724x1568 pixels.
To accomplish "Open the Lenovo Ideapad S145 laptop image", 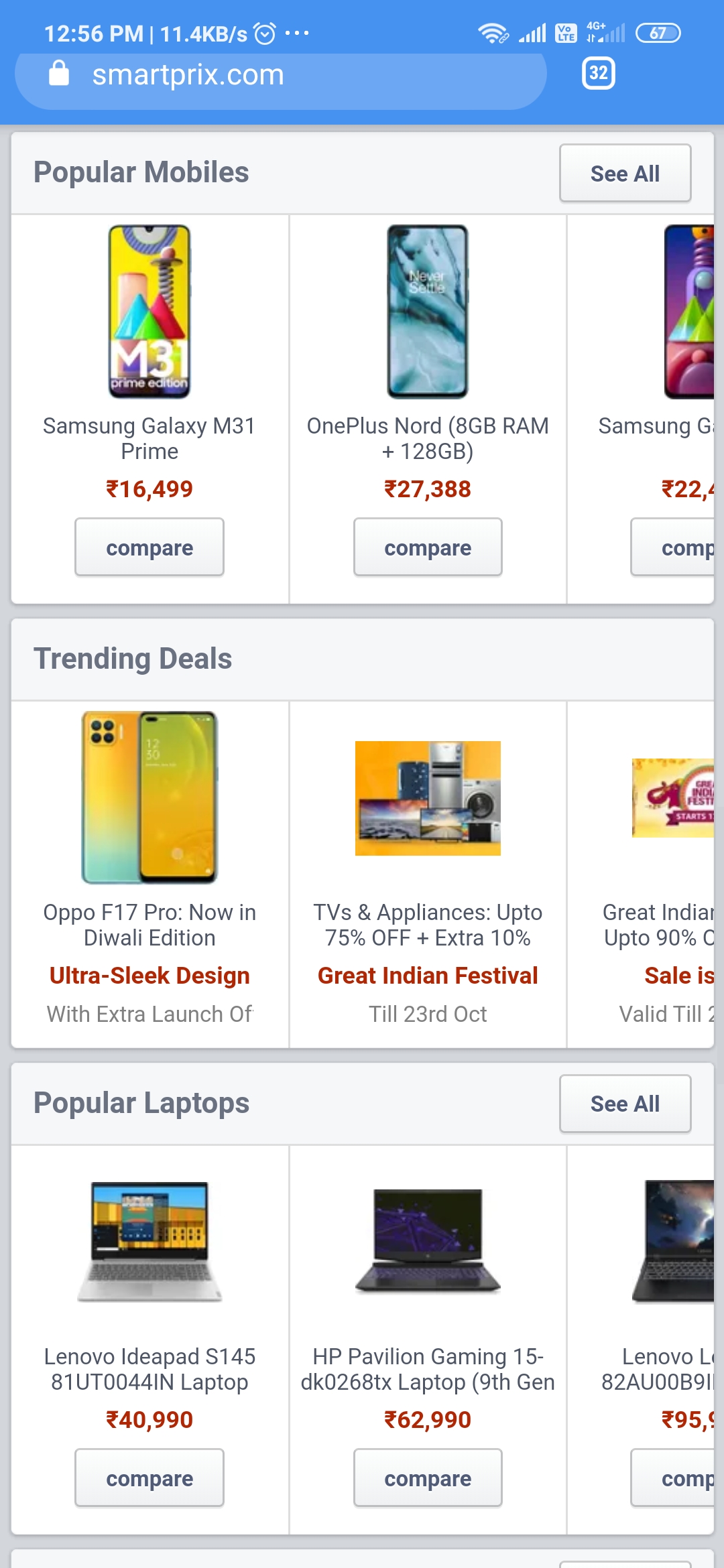I will tap(149, 1241).
